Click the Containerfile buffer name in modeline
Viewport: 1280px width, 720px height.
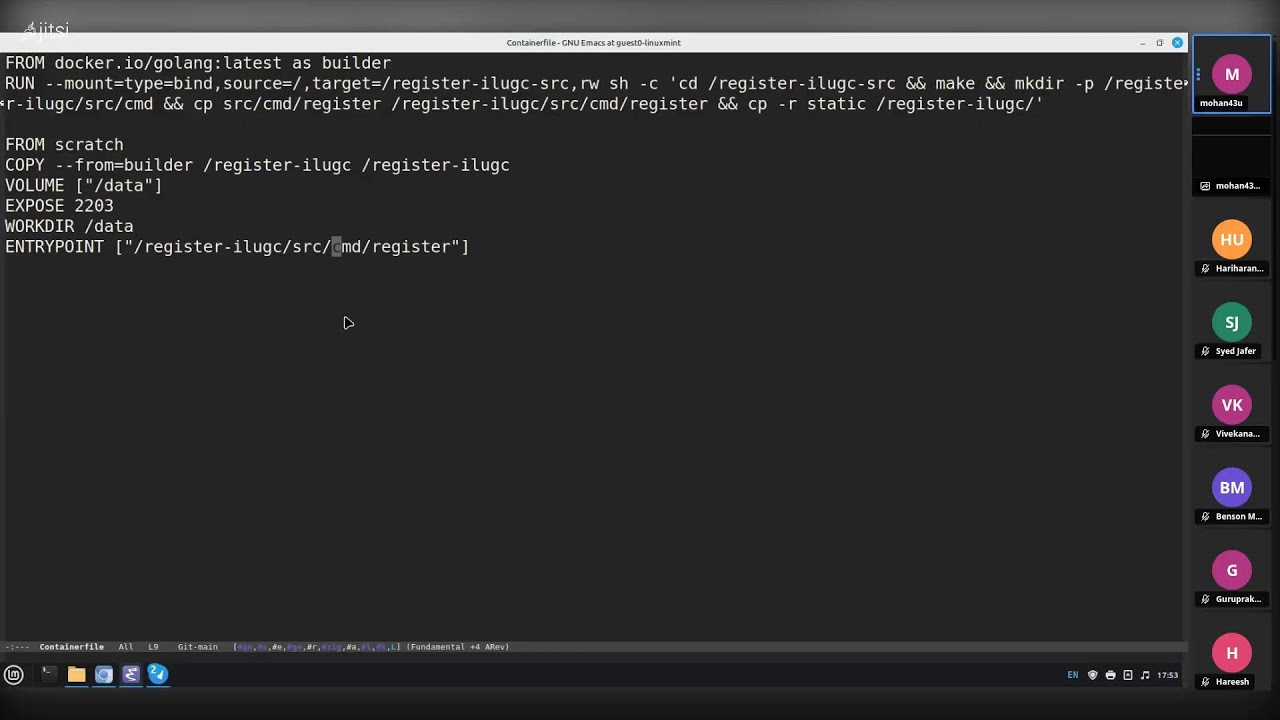[x=71, y=647]
